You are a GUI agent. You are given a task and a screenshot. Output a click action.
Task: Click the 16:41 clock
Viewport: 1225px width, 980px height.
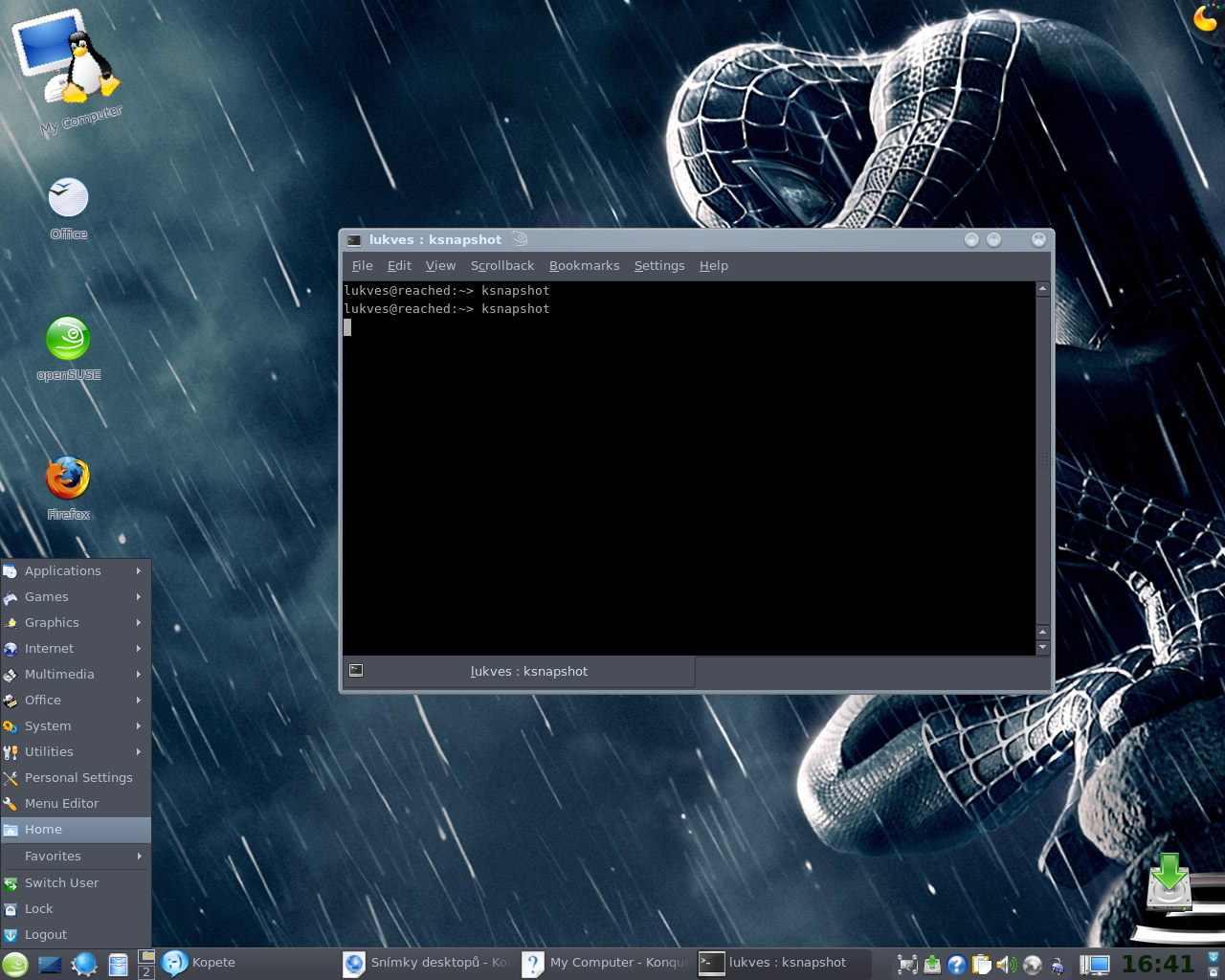1158,964
